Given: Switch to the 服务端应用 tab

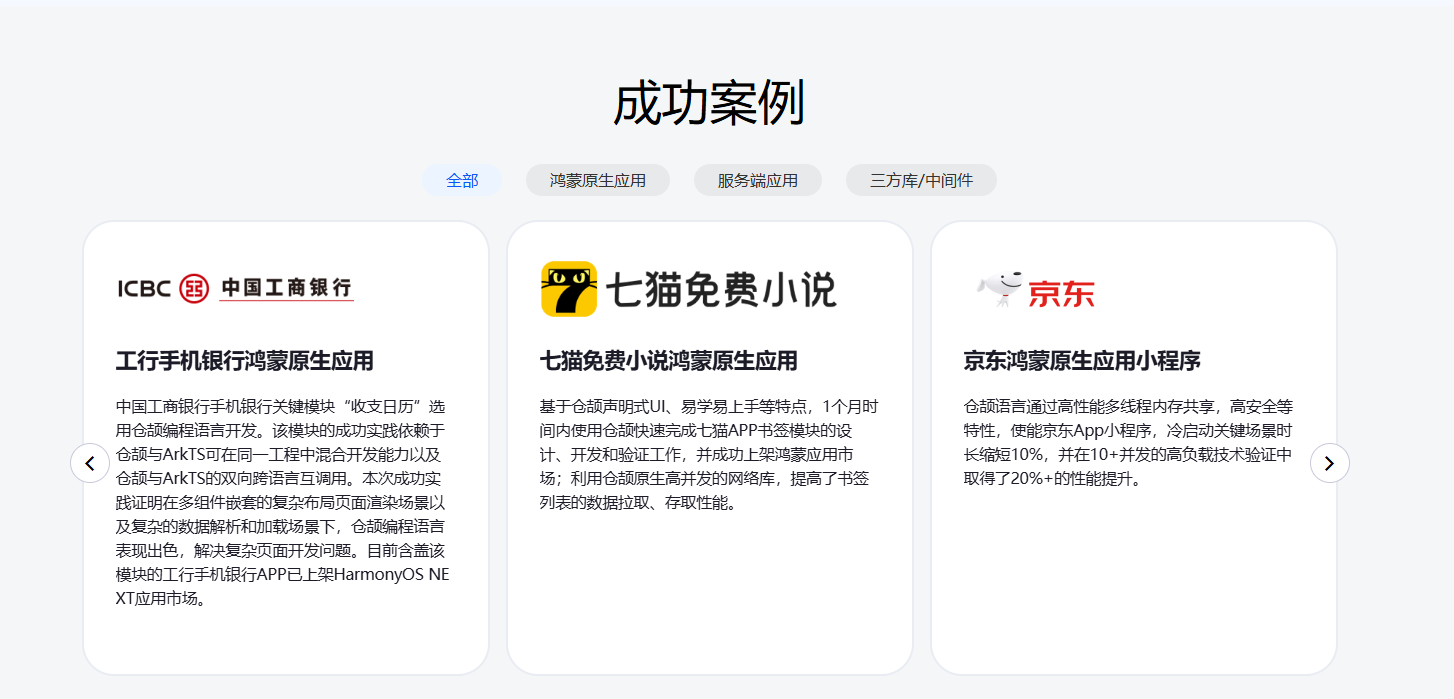Looking at the screenshot, I should click(x=758, y=181).
